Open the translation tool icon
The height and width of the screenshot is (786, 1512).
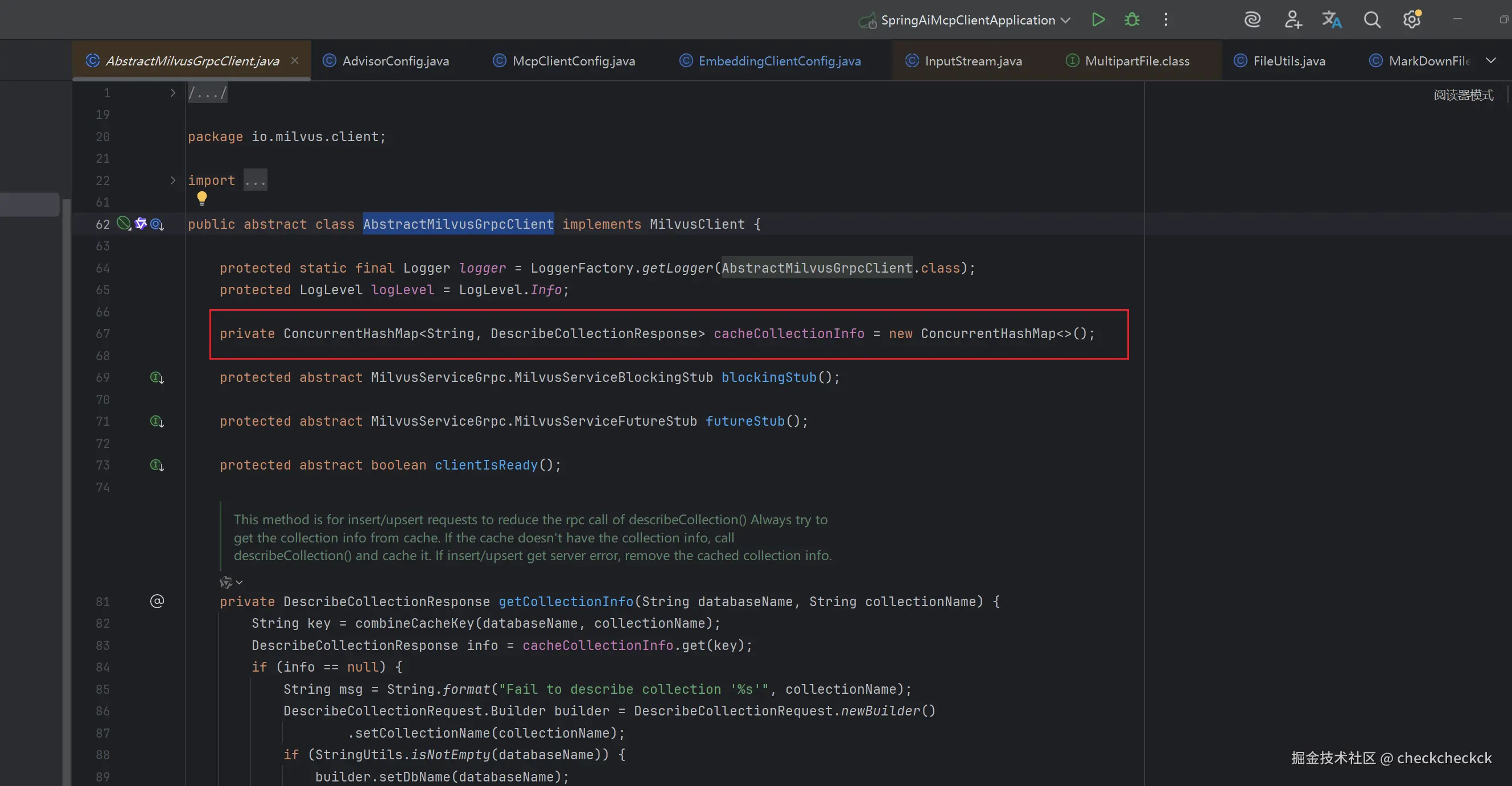pyautogui.click(x=1332, y=20)
